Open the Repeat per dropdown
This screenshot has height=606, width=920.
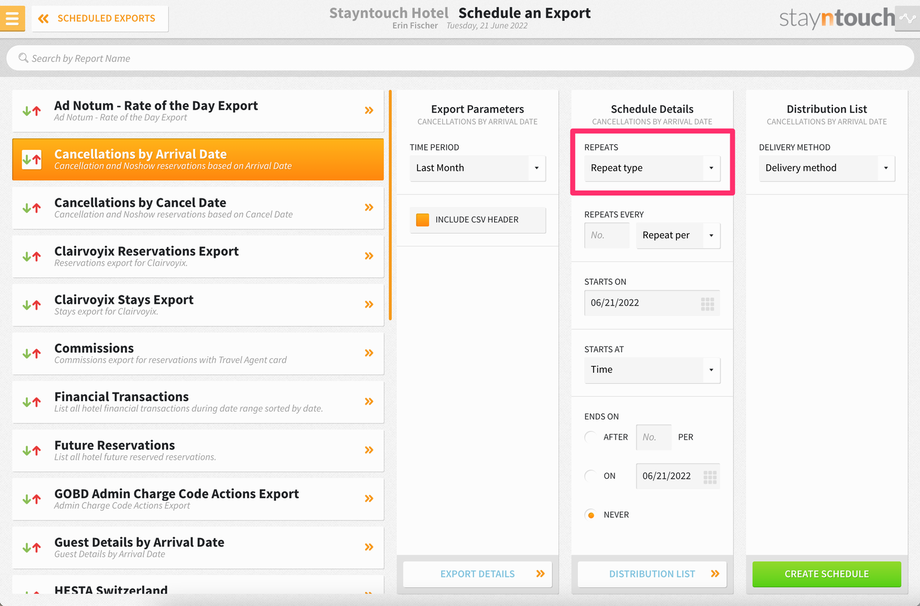pos(678,235)
